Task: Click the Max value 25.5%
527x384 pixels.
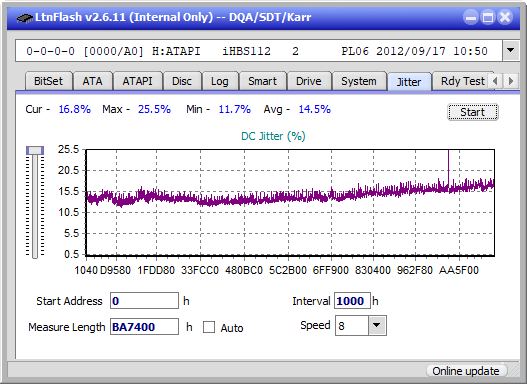Action: [x=154, y=109]
